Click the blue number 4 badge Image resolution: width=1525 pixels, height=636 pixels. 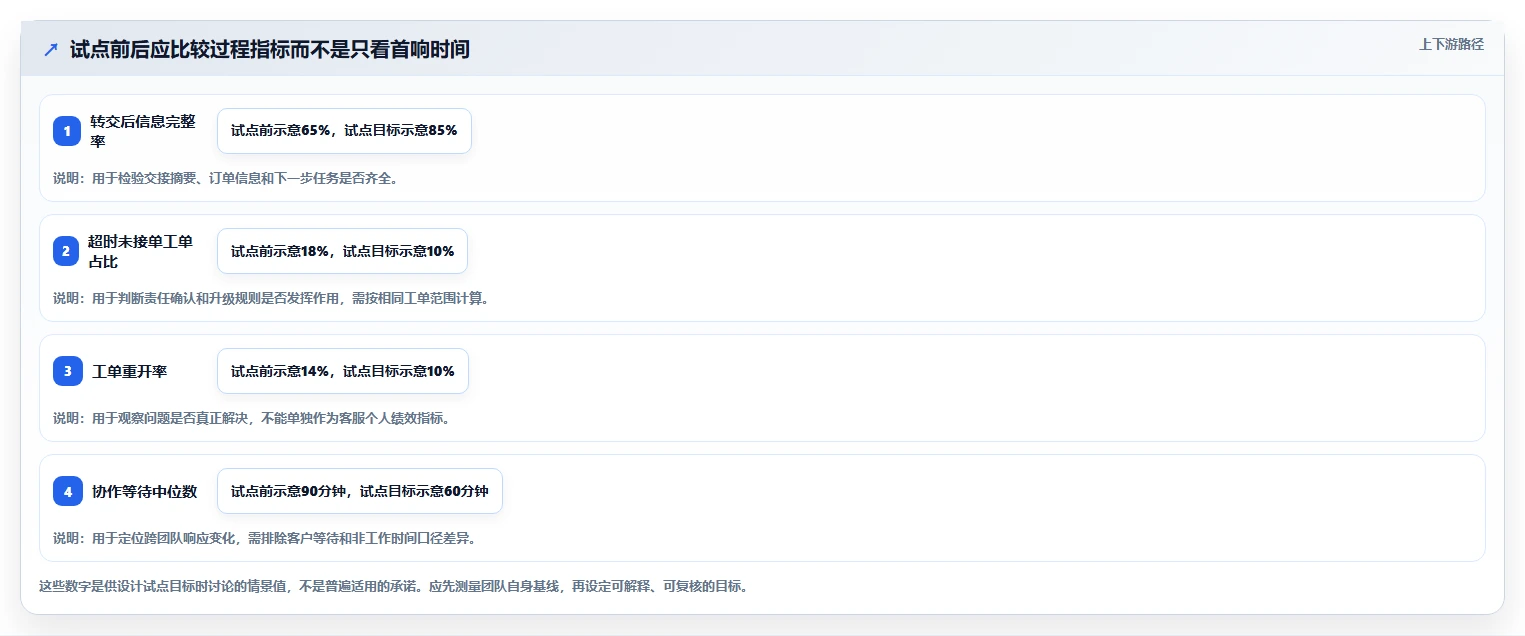[67, 491]
